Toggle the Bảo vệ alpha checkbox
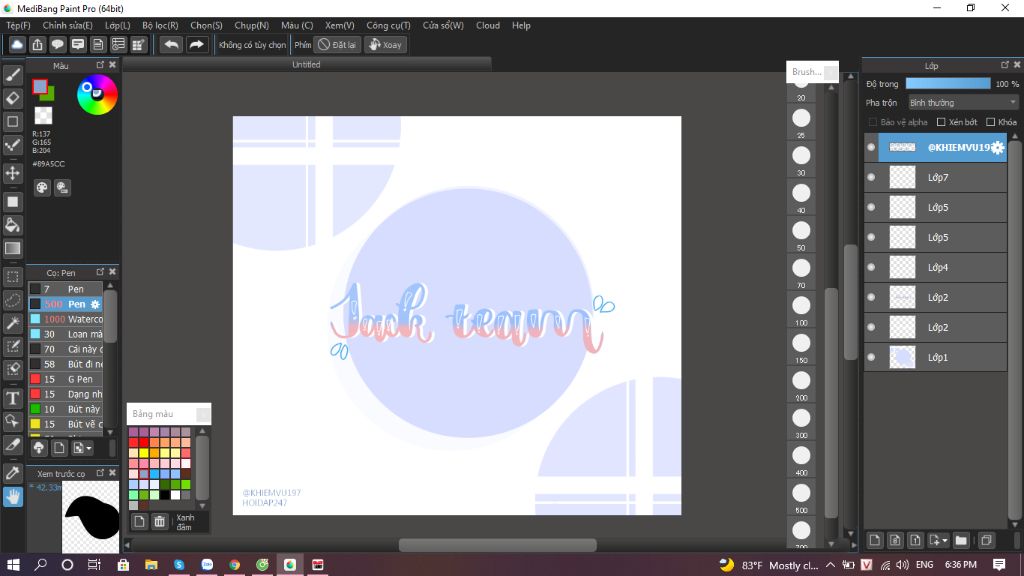Image resolution: width=1024 pixels, height=576 pixels. click(872, 122)
